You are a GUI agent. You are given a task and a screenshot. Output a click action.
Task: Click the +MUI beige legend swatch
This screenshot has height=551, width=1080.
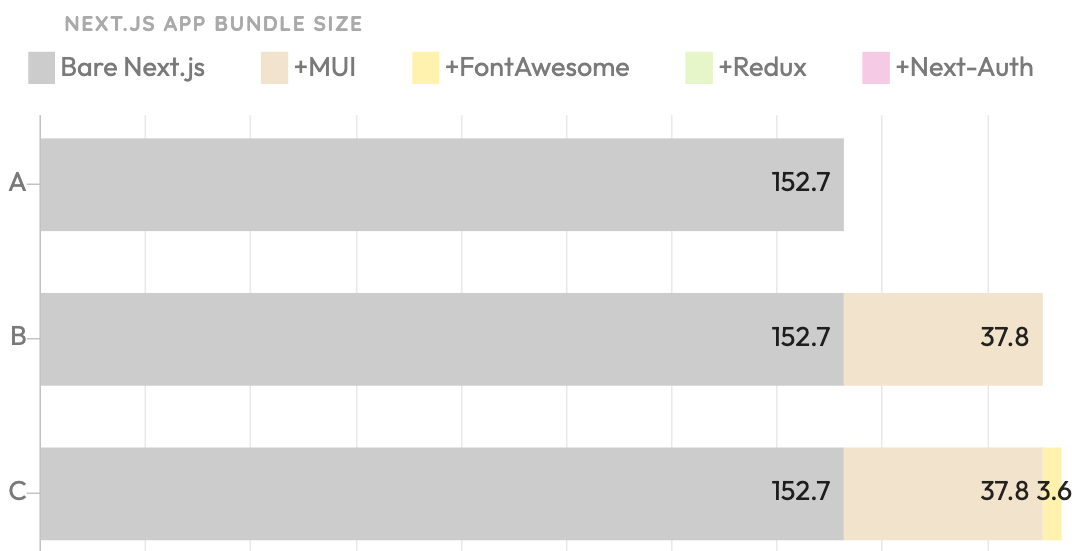(274, 67)
